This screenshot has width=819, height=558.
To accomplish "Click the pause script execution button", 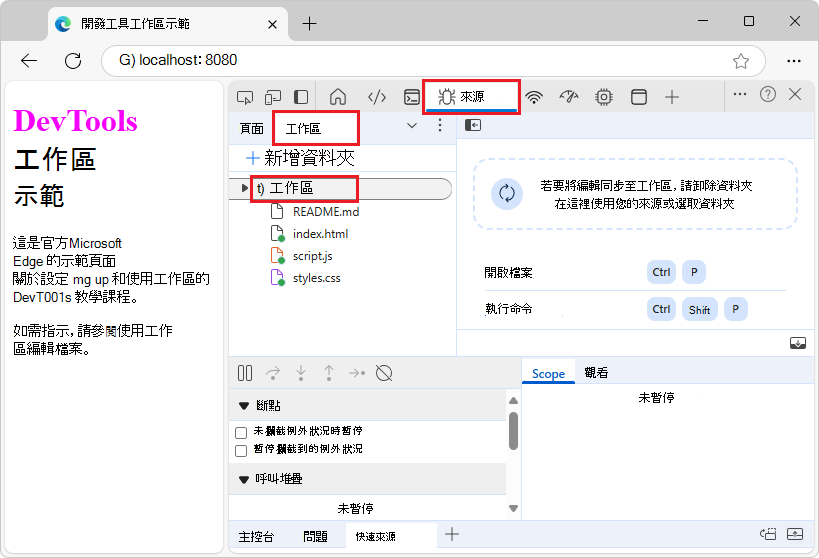I will click(x=245, y=373).
